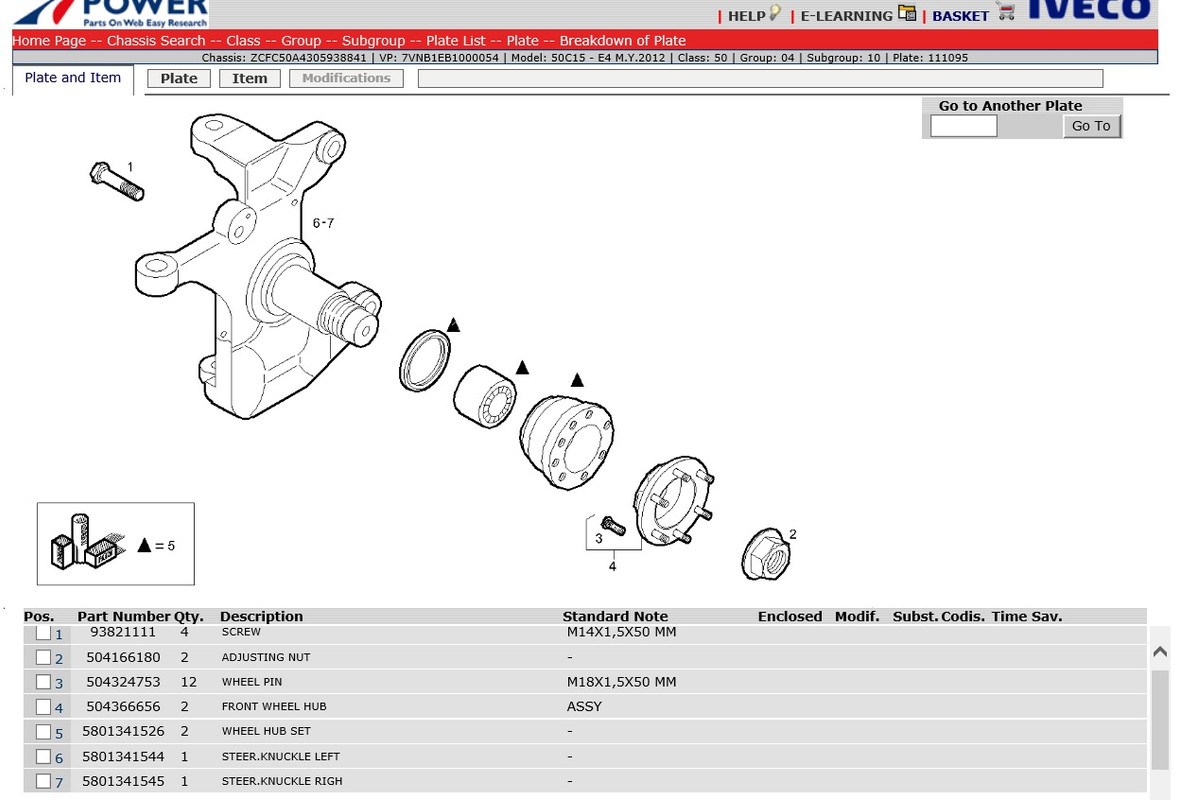Select the screw drawing labeled 1

pyautogui.click(x=117, y=182)
